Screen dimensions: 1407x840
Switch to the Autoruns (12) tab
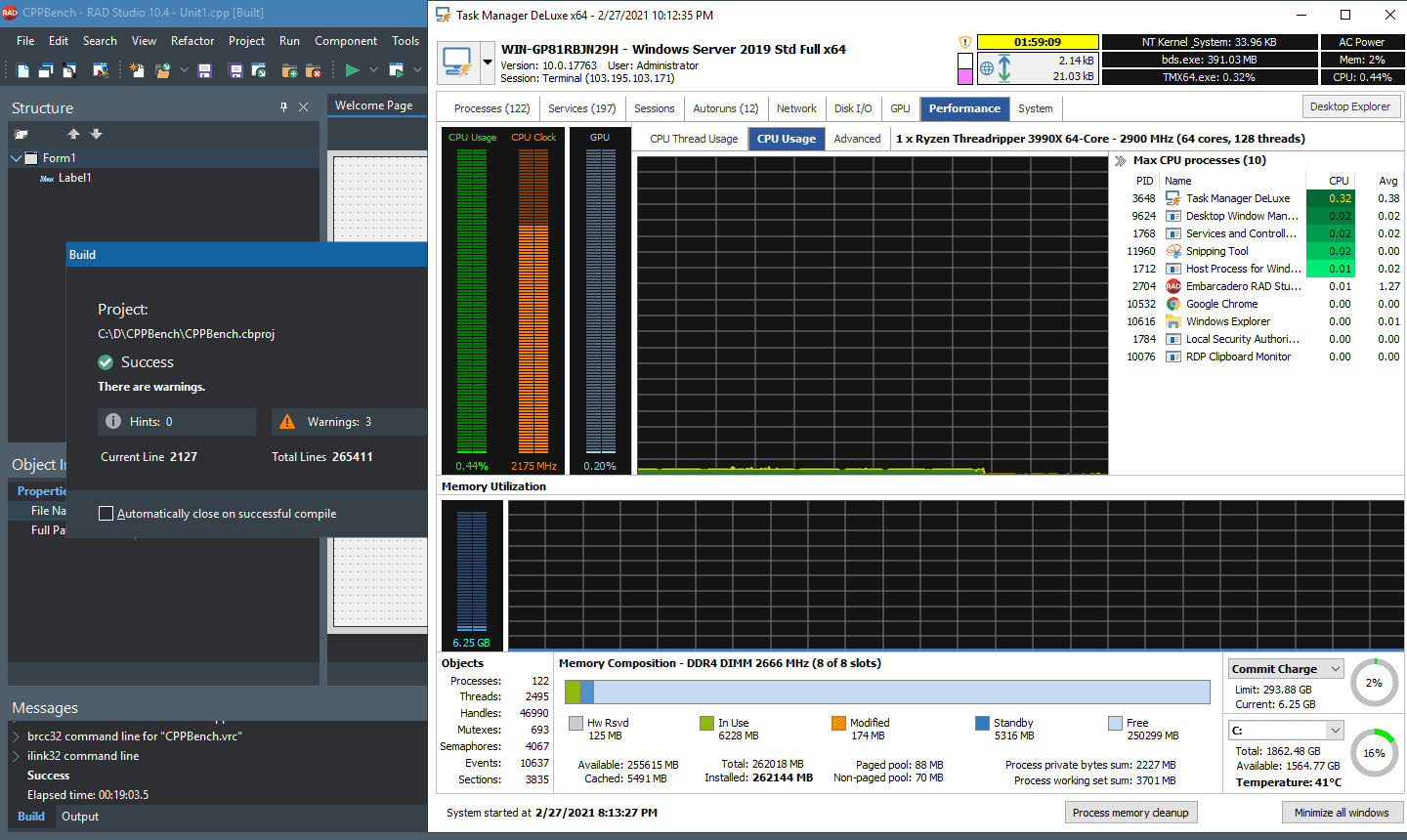pyautogui.click(x=726, y=108)
